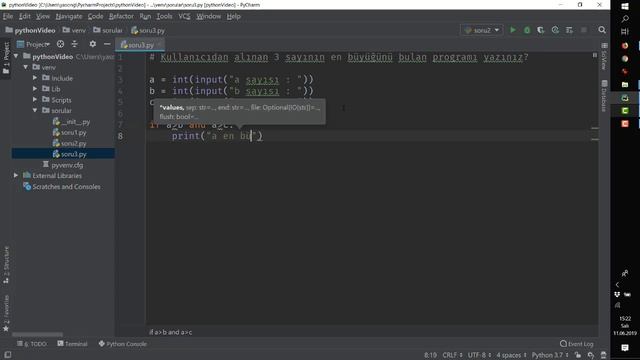Open the profiler run icon

point(555,30)
